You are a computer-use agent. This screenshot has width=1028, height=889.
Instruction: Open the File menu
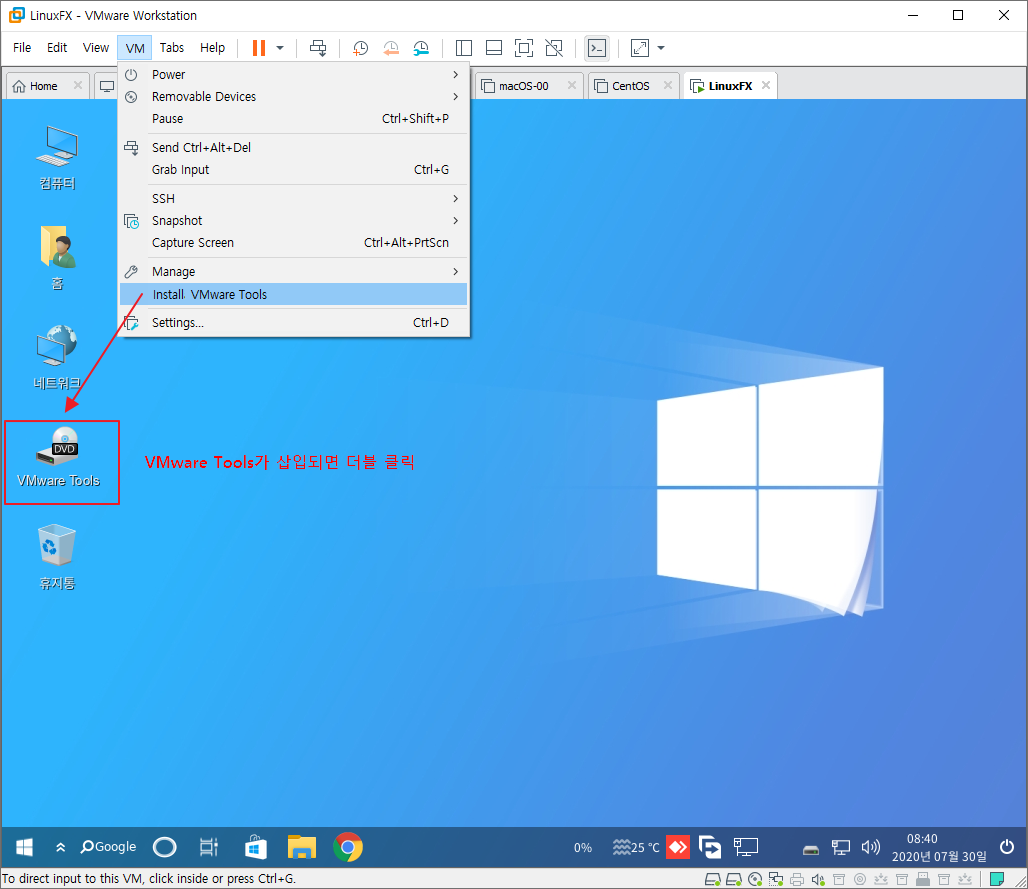(x=22, y=48)
